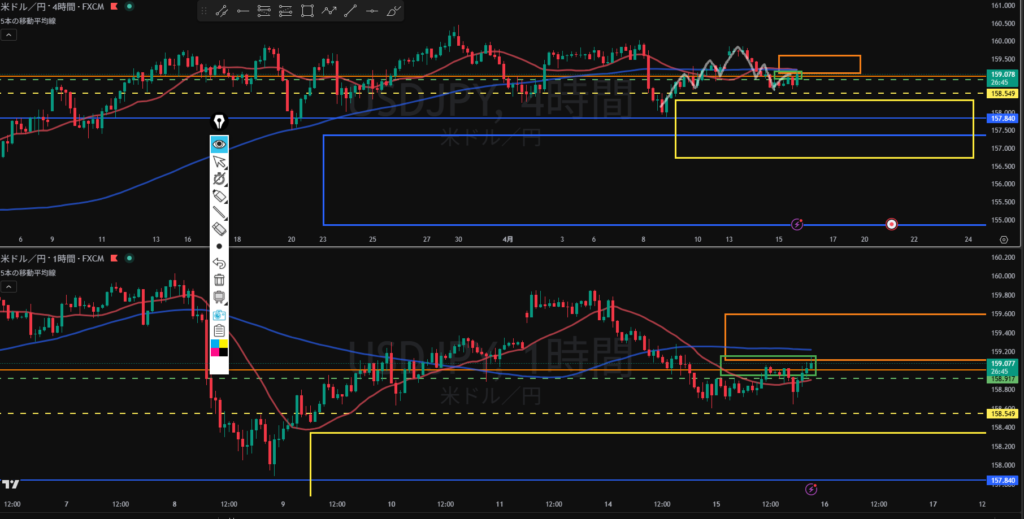This screenshot has height=519, width=1024.
Task: Select the rectangle drawing tool in top toolbar
Action: click(307, 12)
